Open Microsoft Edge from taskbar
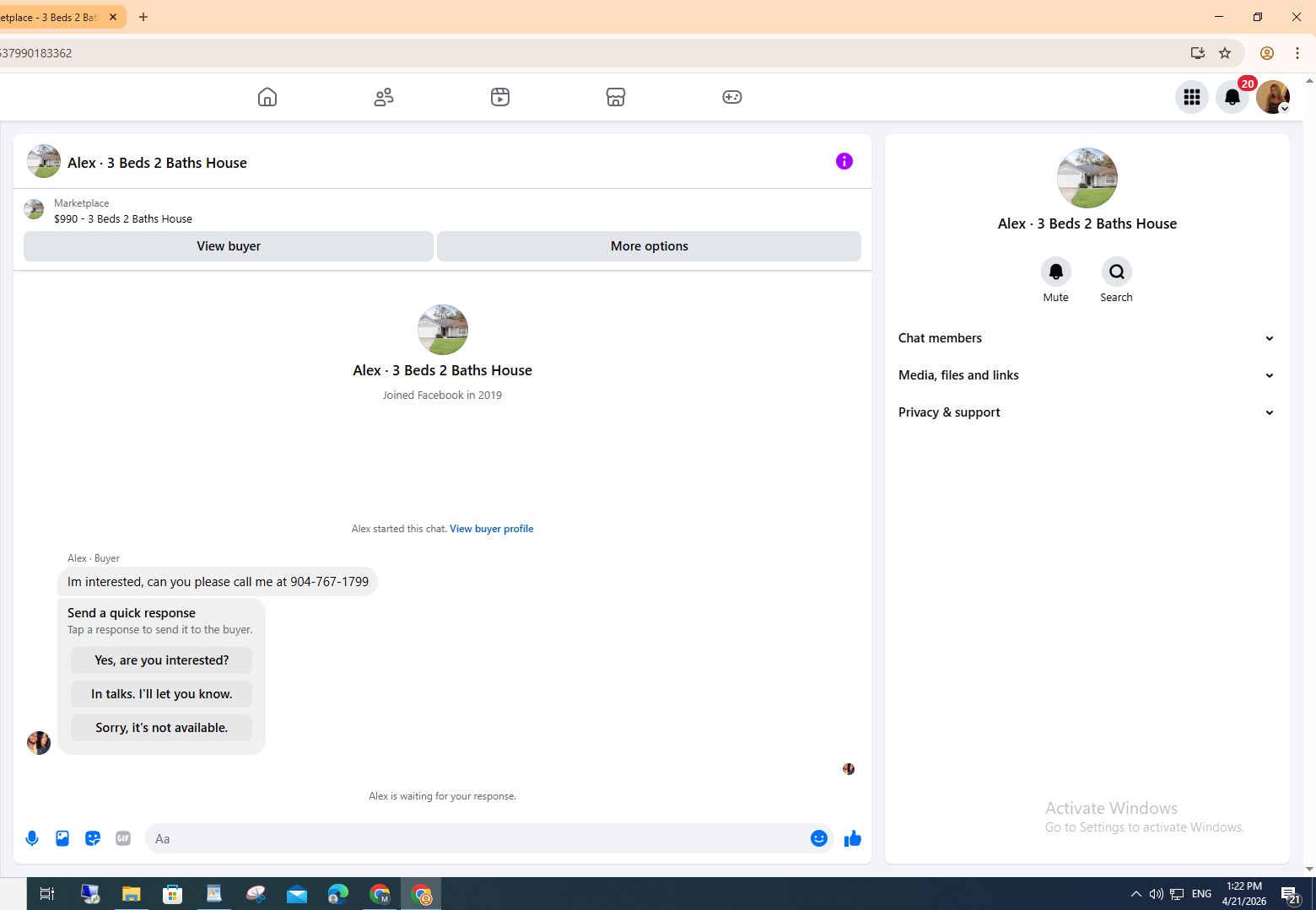This screenshot has width=1316, height=910. [338, 894]
